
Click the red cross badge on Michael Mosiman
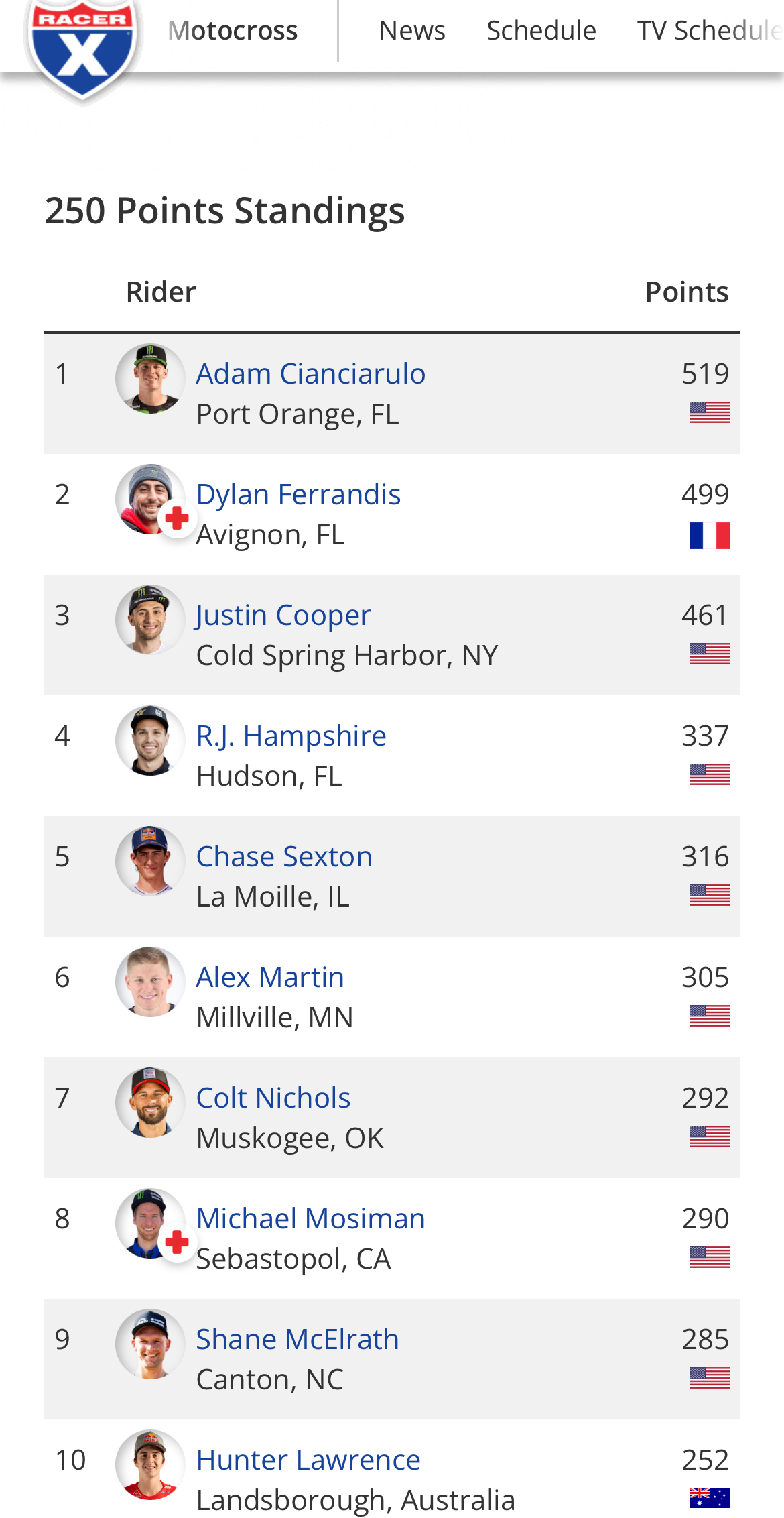[x=177, y=1242]
